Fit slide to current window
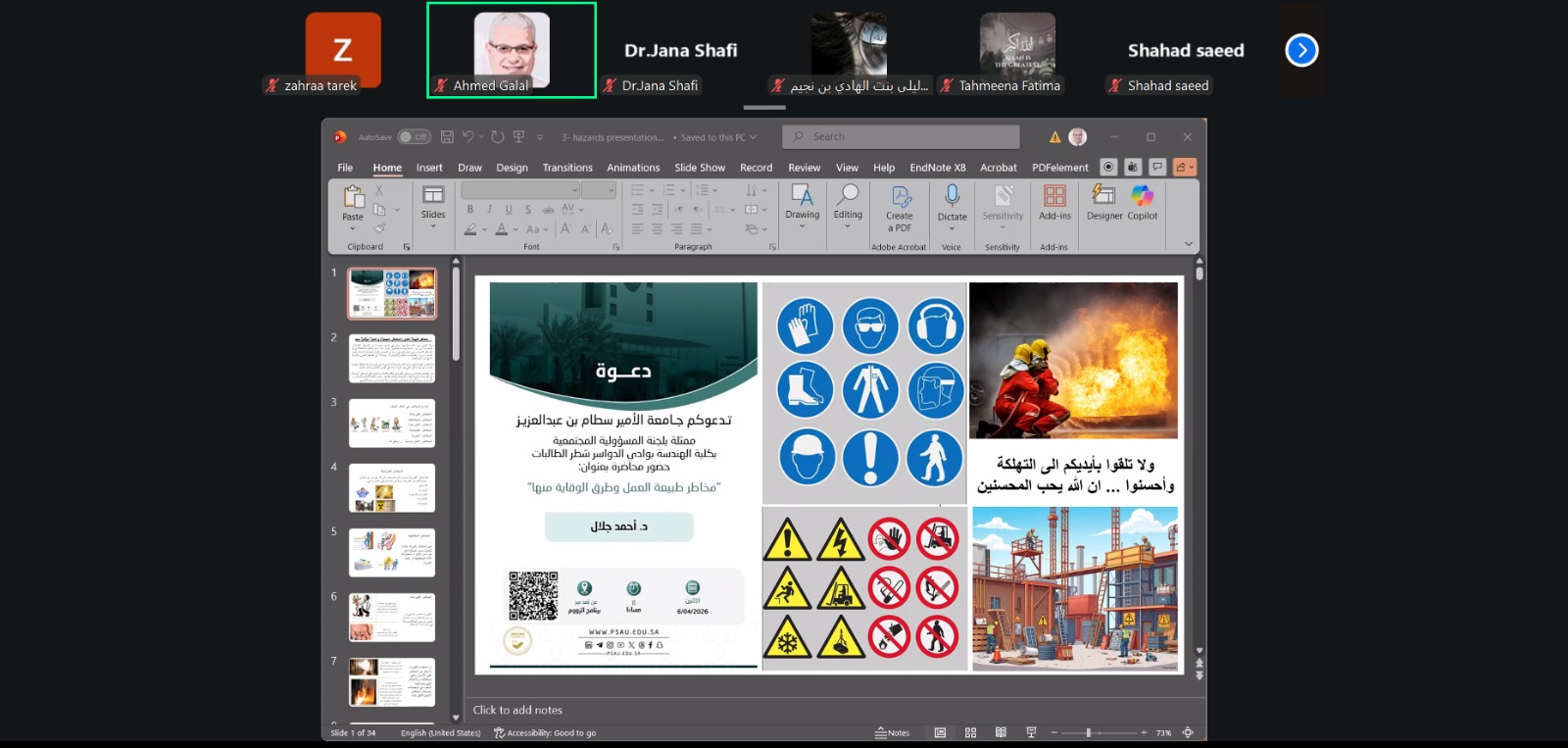Screen dimensions: 1568x748 [x=1188, y=732]
